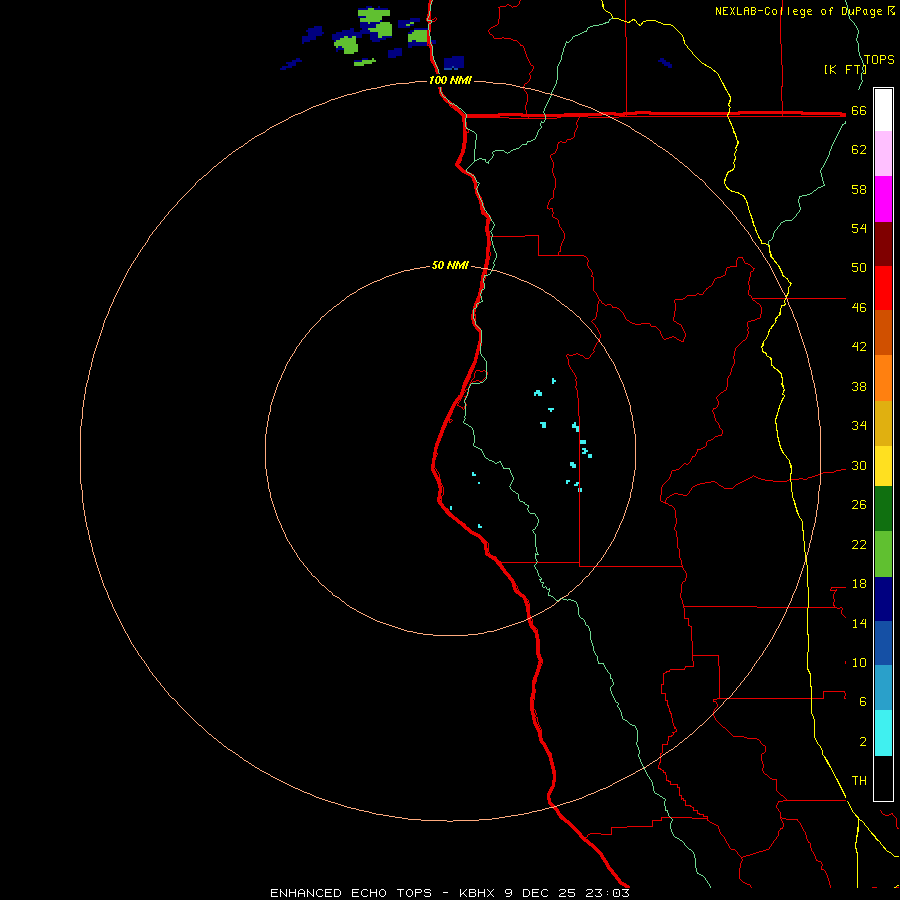
Task: Select the "TOPS" legend title
Action: (x=879, y=59)
